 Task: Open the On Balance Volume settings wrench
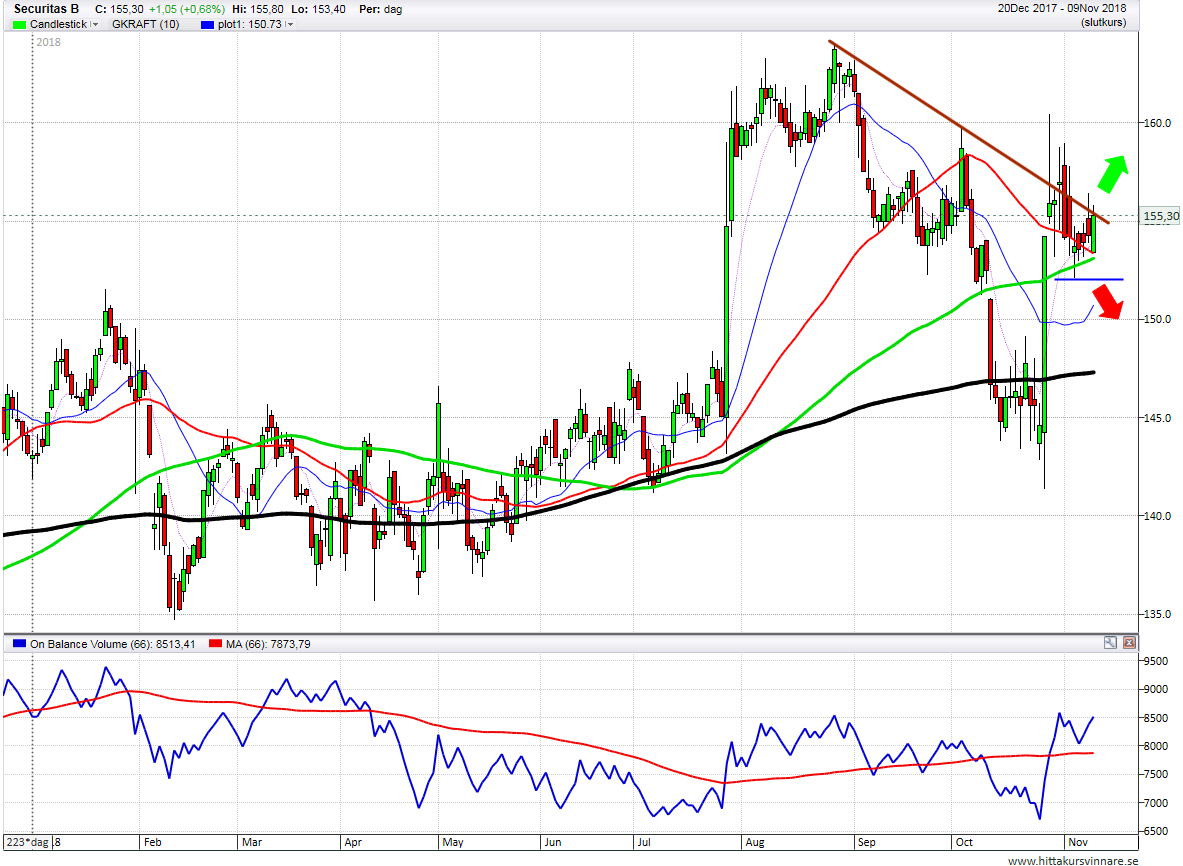tap(1110, 643)
